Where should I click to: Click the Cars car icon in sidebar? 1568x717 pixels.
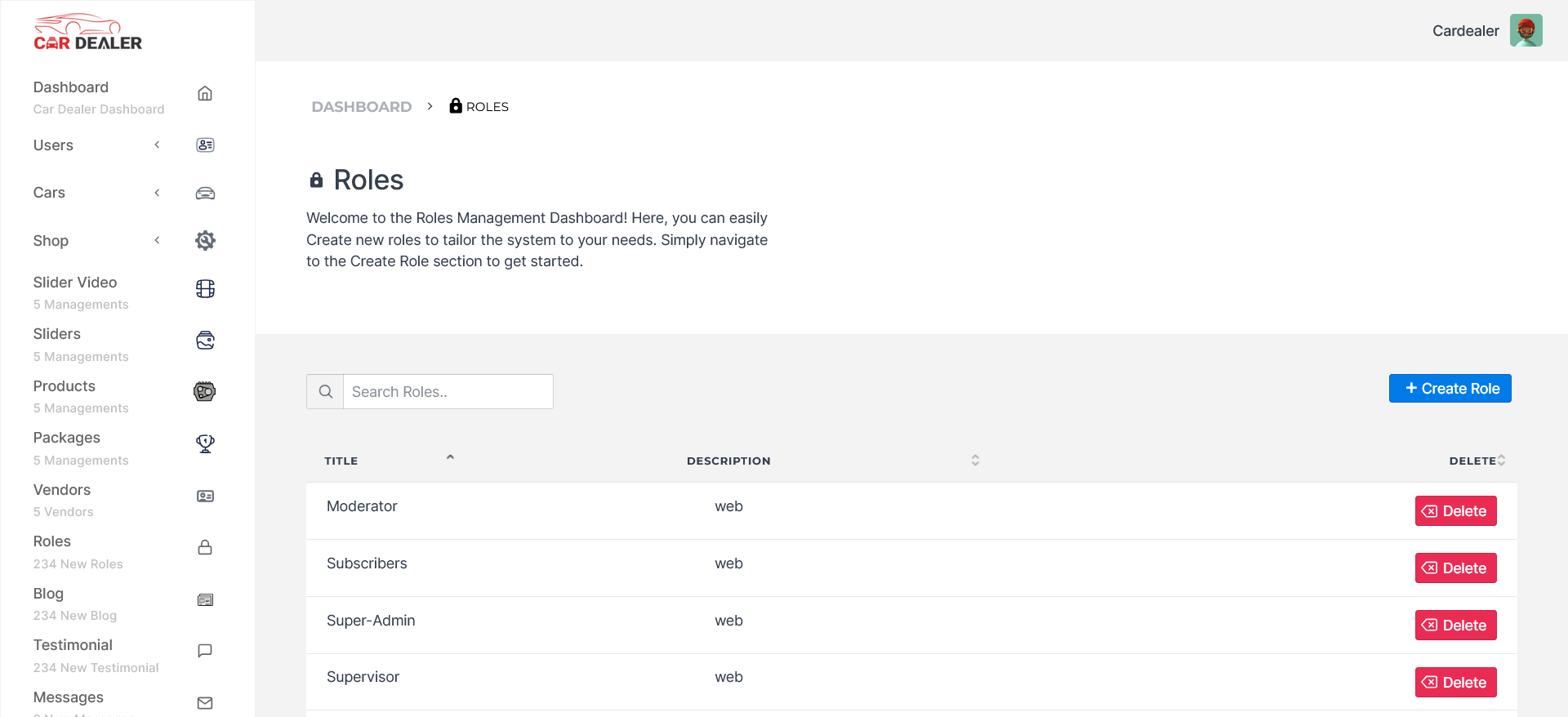pyautogui.click(x=205, y=194)
